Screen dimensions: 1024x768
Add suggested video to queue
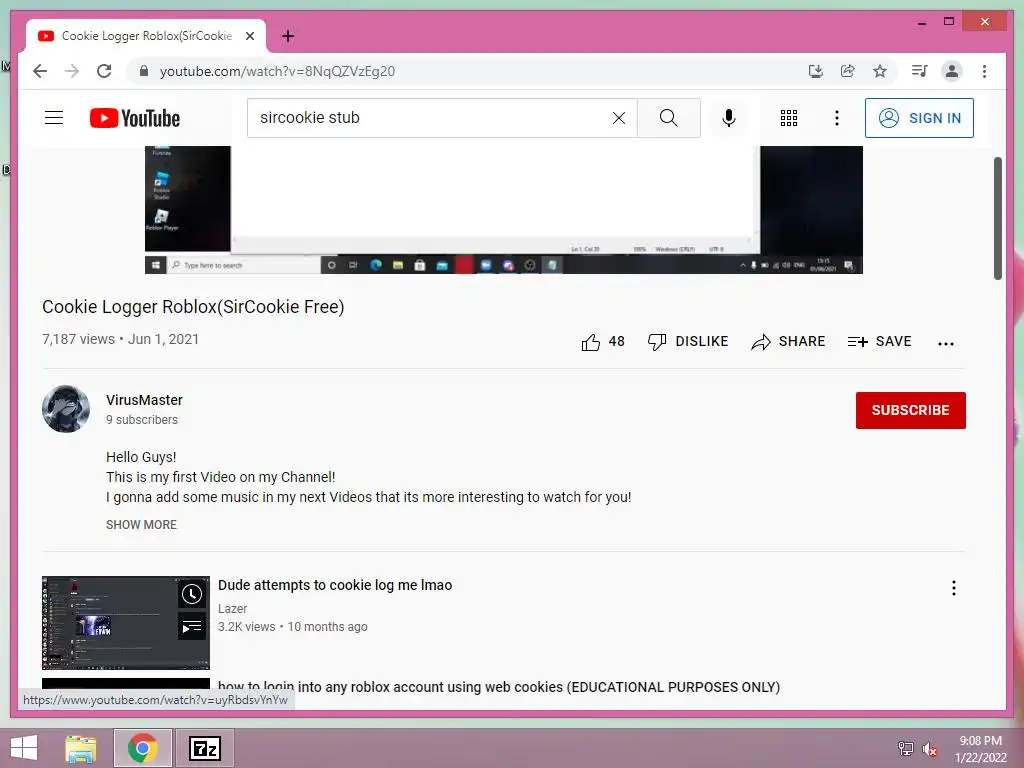[191, 627]
